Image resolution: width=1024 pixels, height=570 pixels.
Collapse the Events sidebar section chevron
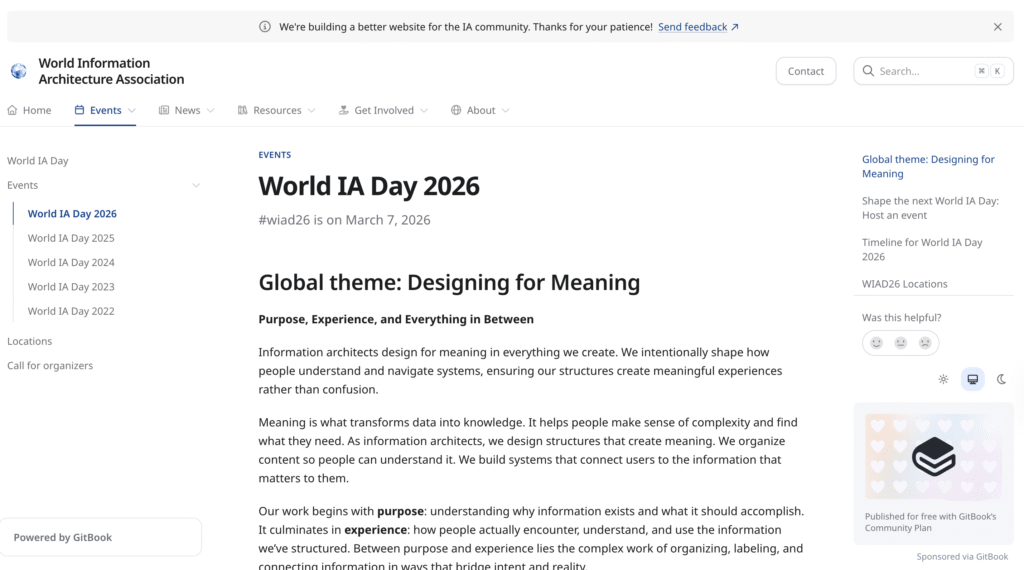196,185
